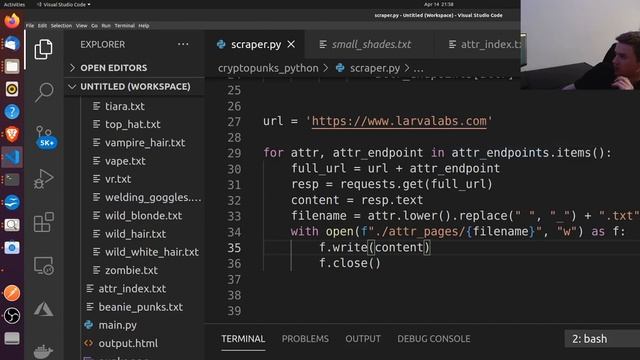The height and width of the screenshot is (360, 640).
Task: Open wild_hair.txt file
Action: (135, 234)
